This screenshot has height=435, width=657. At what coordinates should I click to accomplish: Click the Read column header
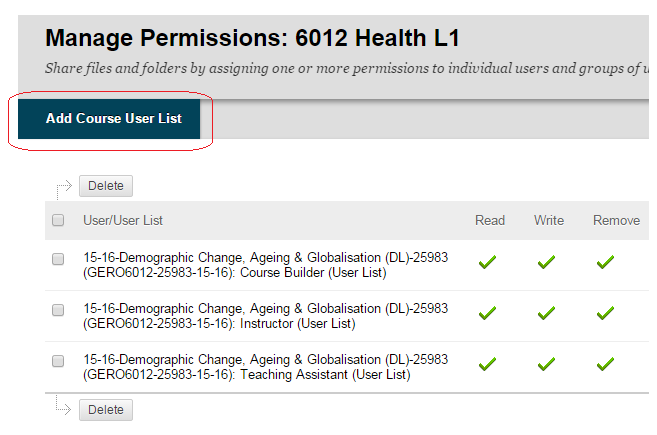point(490,220)
